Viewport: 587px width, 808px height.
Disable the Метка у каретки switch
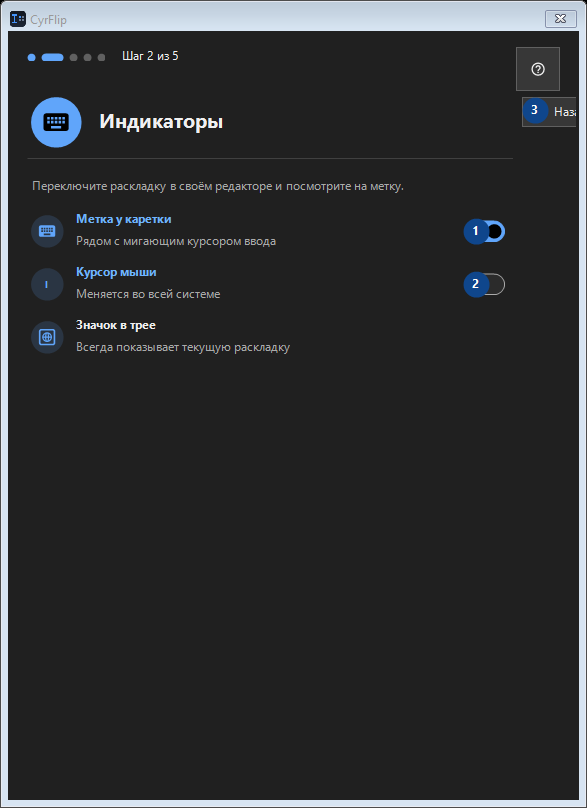coord(484,231)
